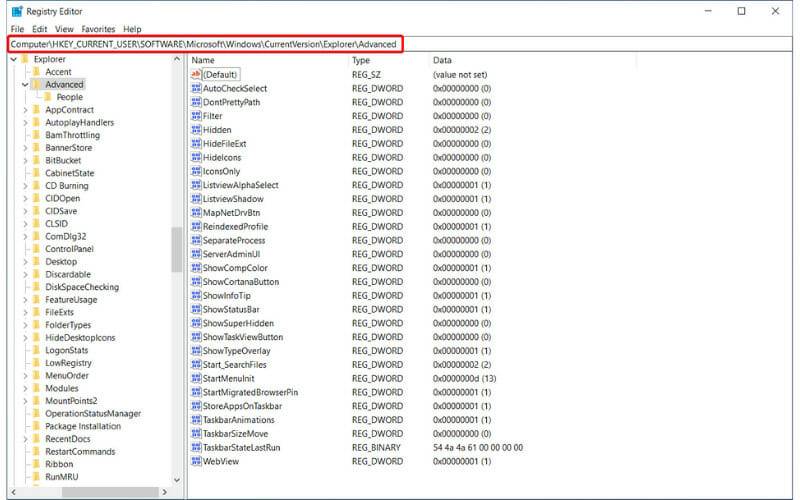
Task: Click the ShowCortanaButton DWORD icon
Action: pyautogui.click(x=196, y=282)
